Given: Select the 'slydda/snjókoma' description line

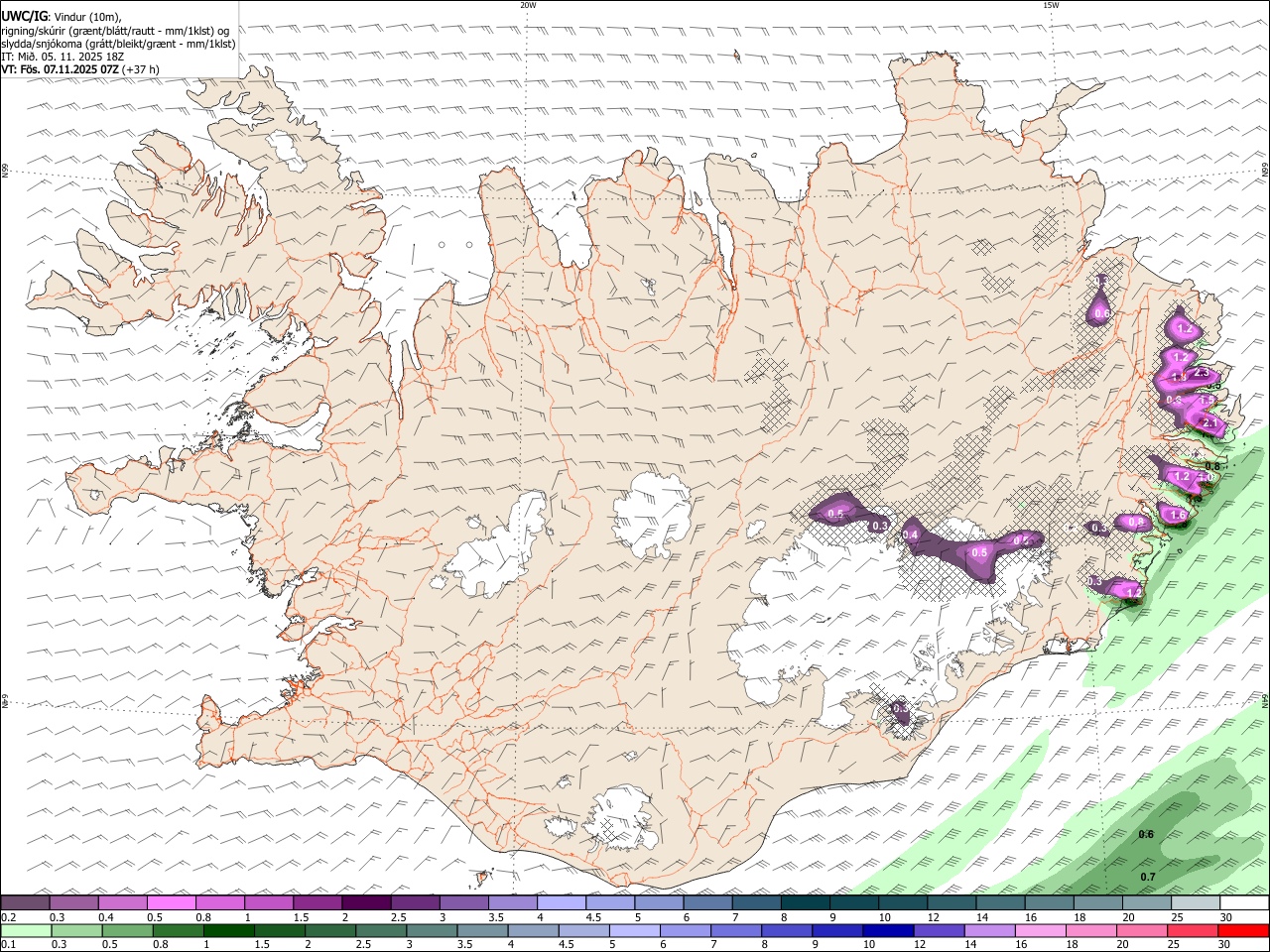Looking at the screenshot, I should click(x=118, y=44).
